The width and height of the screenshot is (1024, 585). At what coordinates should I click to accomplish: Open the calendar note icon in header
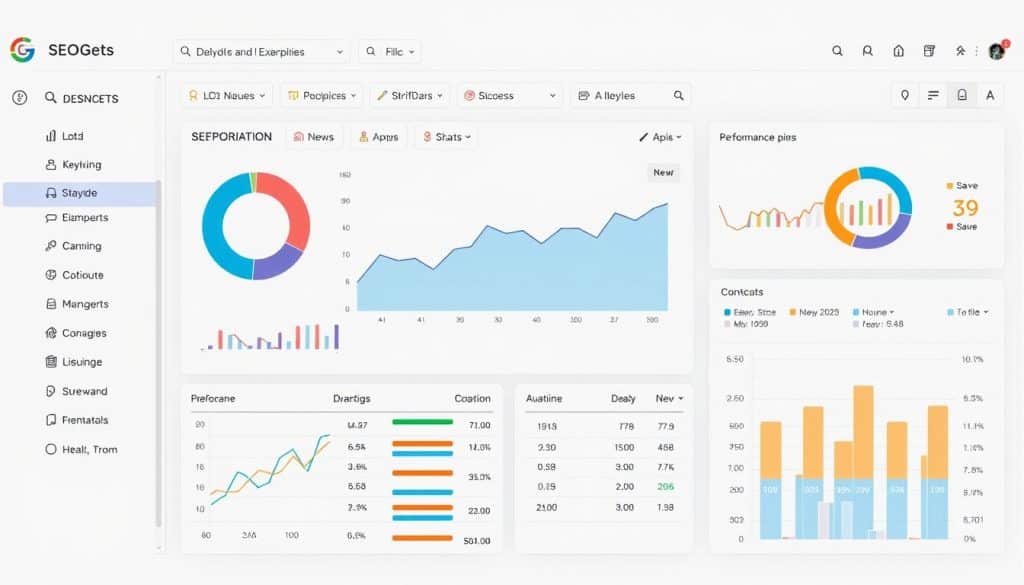tap(929, 51)
